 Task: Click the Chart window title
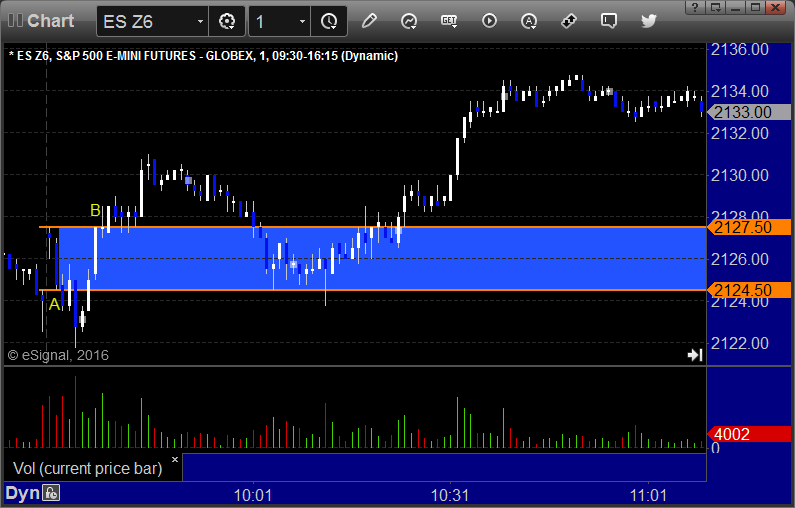click(50, 21)
